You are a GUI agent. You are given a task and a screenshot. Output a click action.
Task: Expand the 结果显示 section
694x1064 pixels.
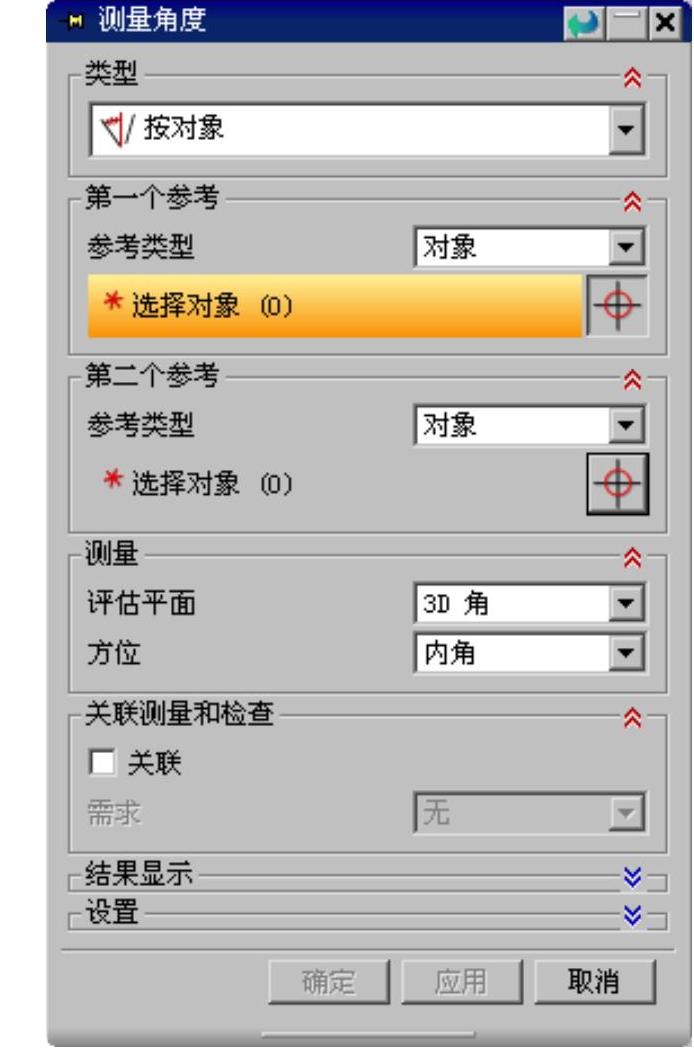pyautogui.click(x=632, y=877)
